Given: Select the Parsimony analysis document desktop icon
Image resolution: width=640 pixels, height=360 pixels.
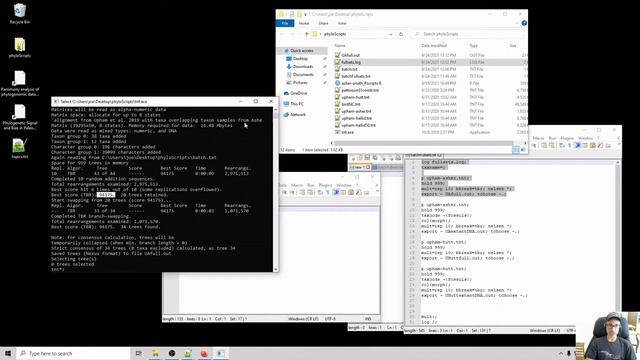Looking at the screenshot, I should click(x=20, y=83).
